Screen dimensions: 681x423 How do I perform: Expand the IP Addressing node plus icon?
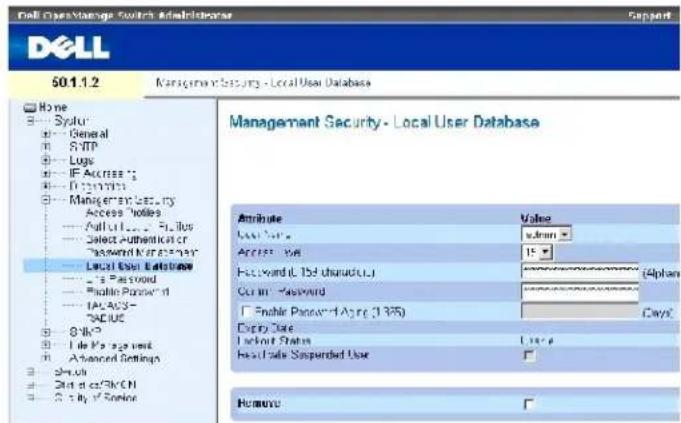46,174
